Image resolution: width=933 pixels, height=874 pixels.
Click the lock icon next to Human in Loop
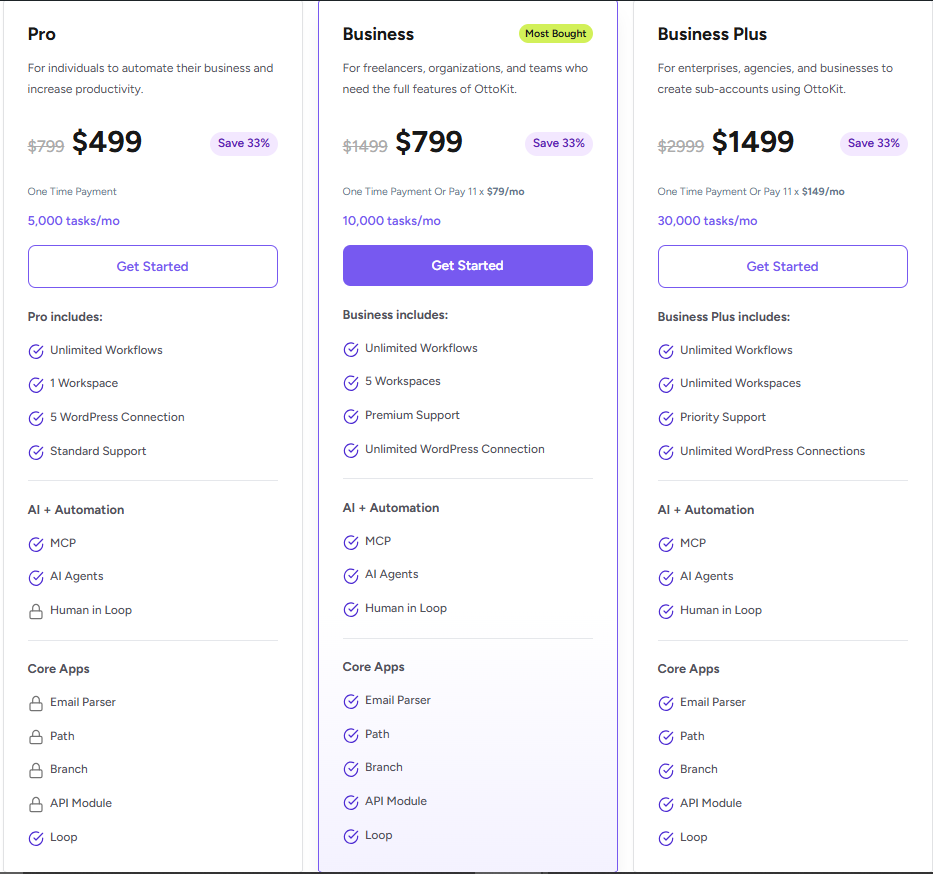coord(35,610)
